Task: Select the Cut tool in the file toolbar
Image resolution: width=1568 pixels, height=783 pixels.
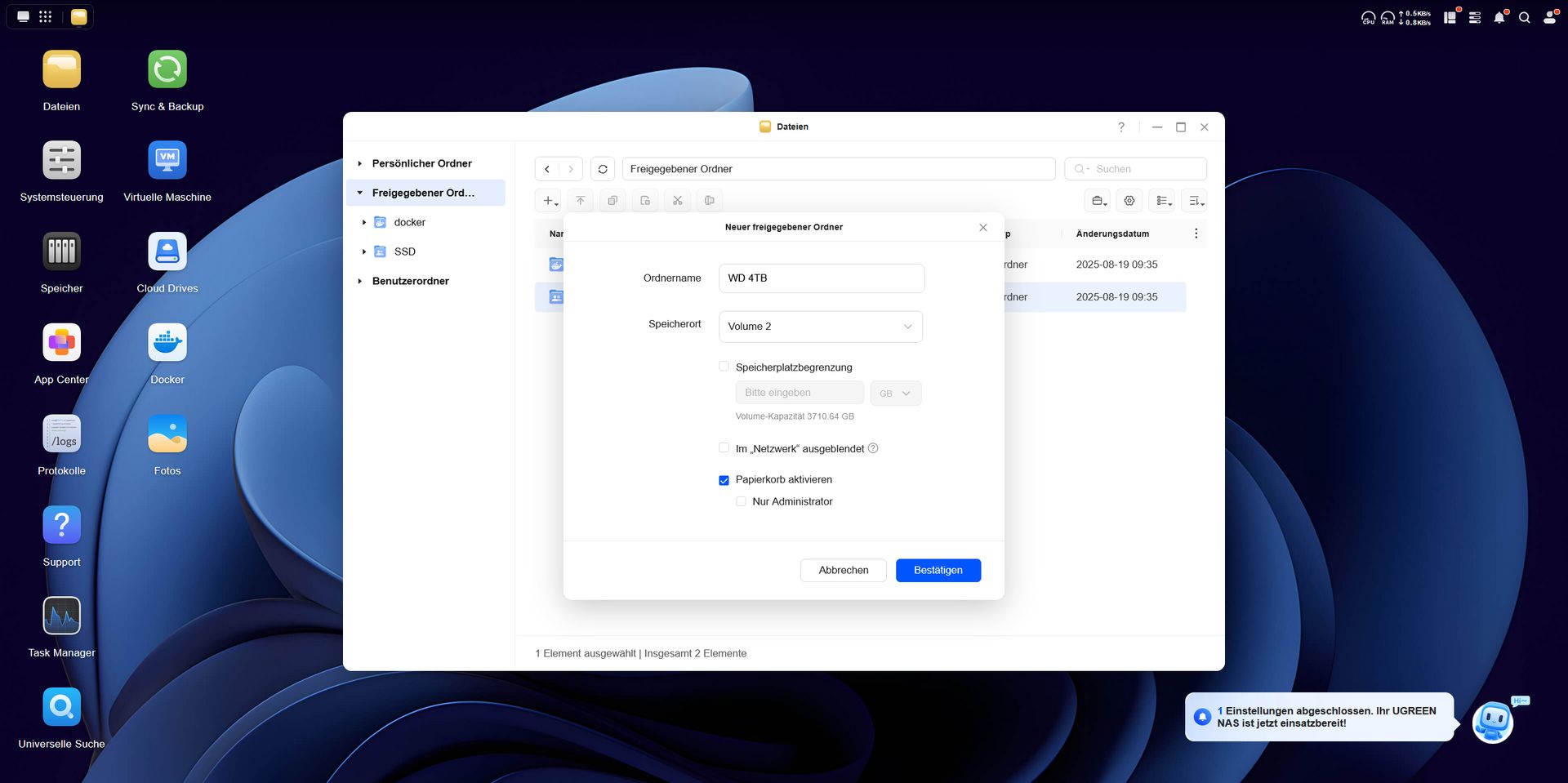Action: [x=677, y=200]
